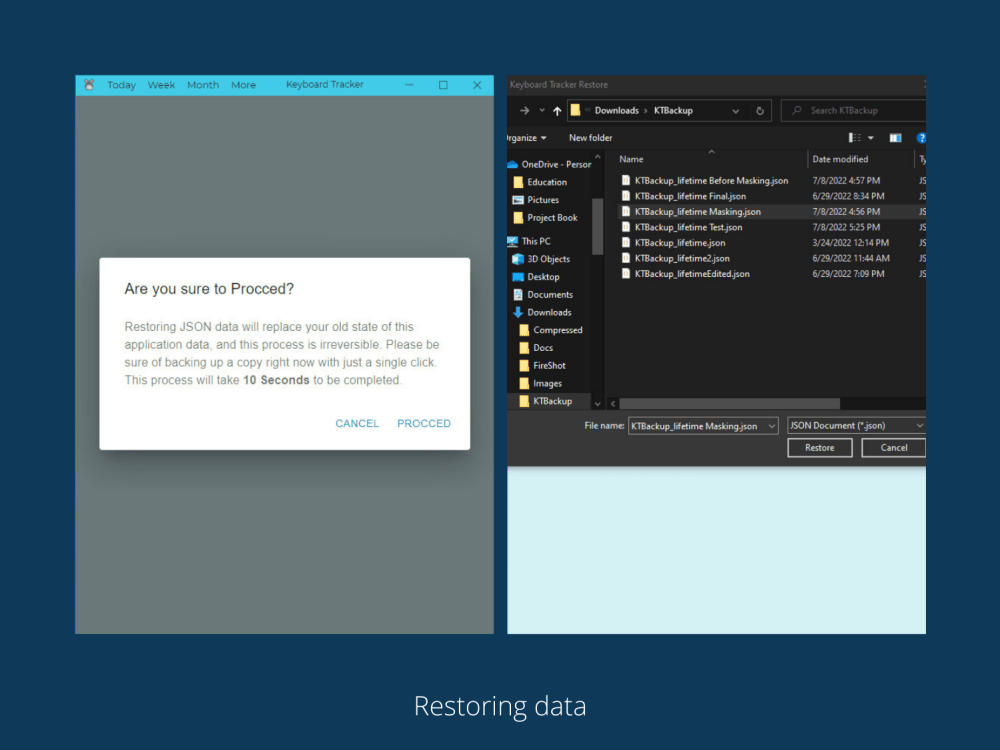Select This PC in navigation pane
The height and width of the screenshot is (750, 1000).
tap(529, 241)
